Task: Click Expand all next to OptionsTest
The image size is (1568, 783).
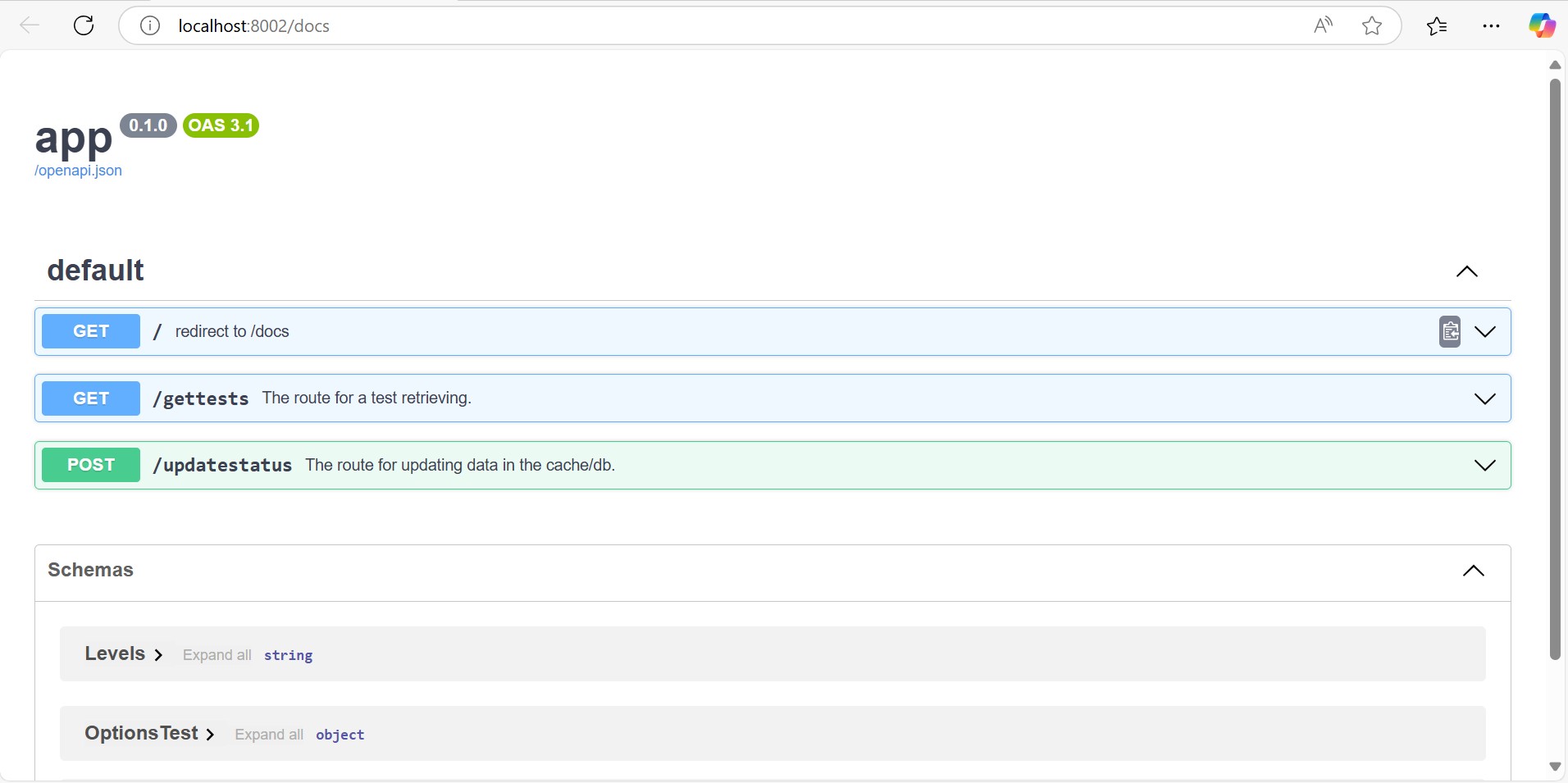Action: coord(269,735)
